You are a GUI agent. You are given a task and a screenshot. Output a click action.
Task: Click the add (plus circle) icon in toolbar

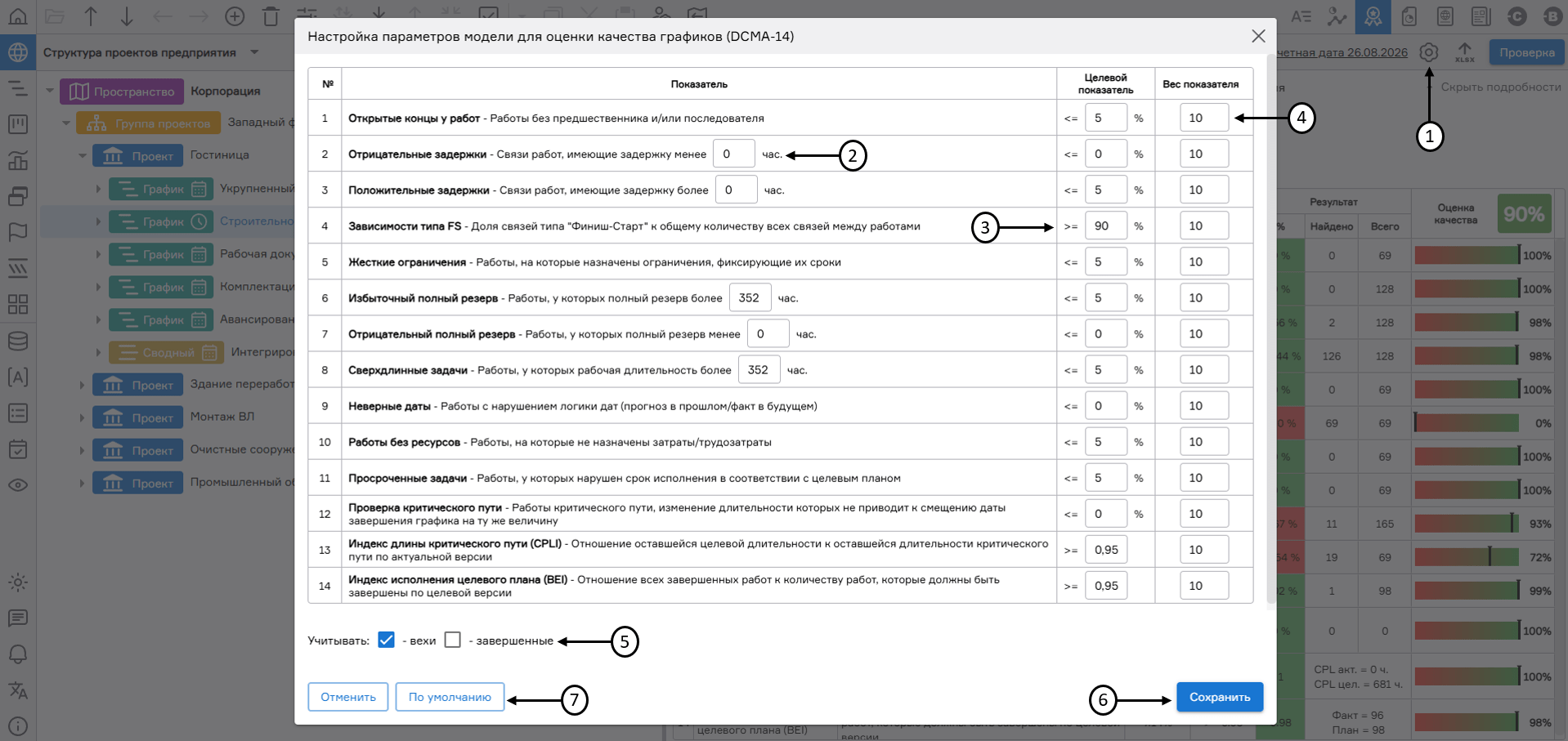tap(235, 16)
